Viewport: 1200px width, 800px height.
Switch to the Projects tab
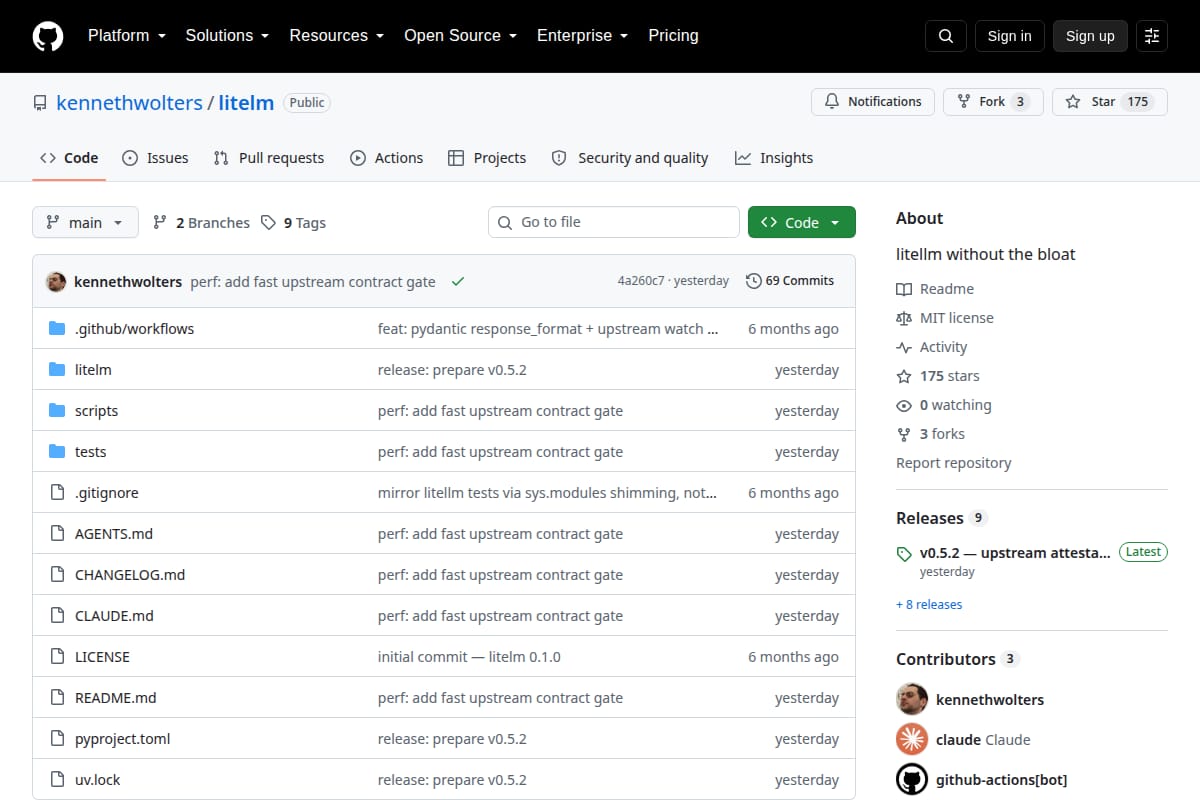point(487,158)
